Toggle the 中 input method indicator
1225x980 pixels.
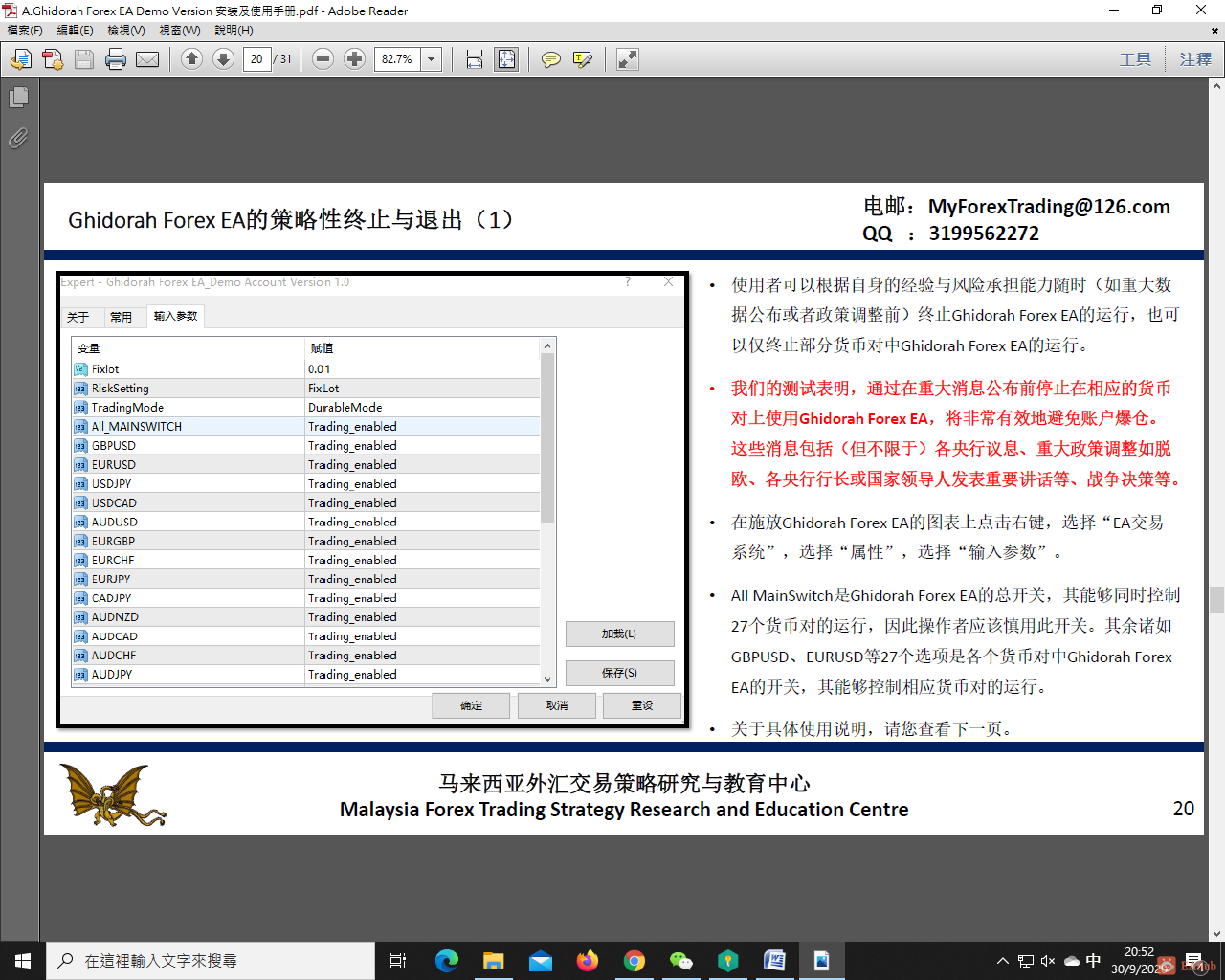click(1094, 961)
